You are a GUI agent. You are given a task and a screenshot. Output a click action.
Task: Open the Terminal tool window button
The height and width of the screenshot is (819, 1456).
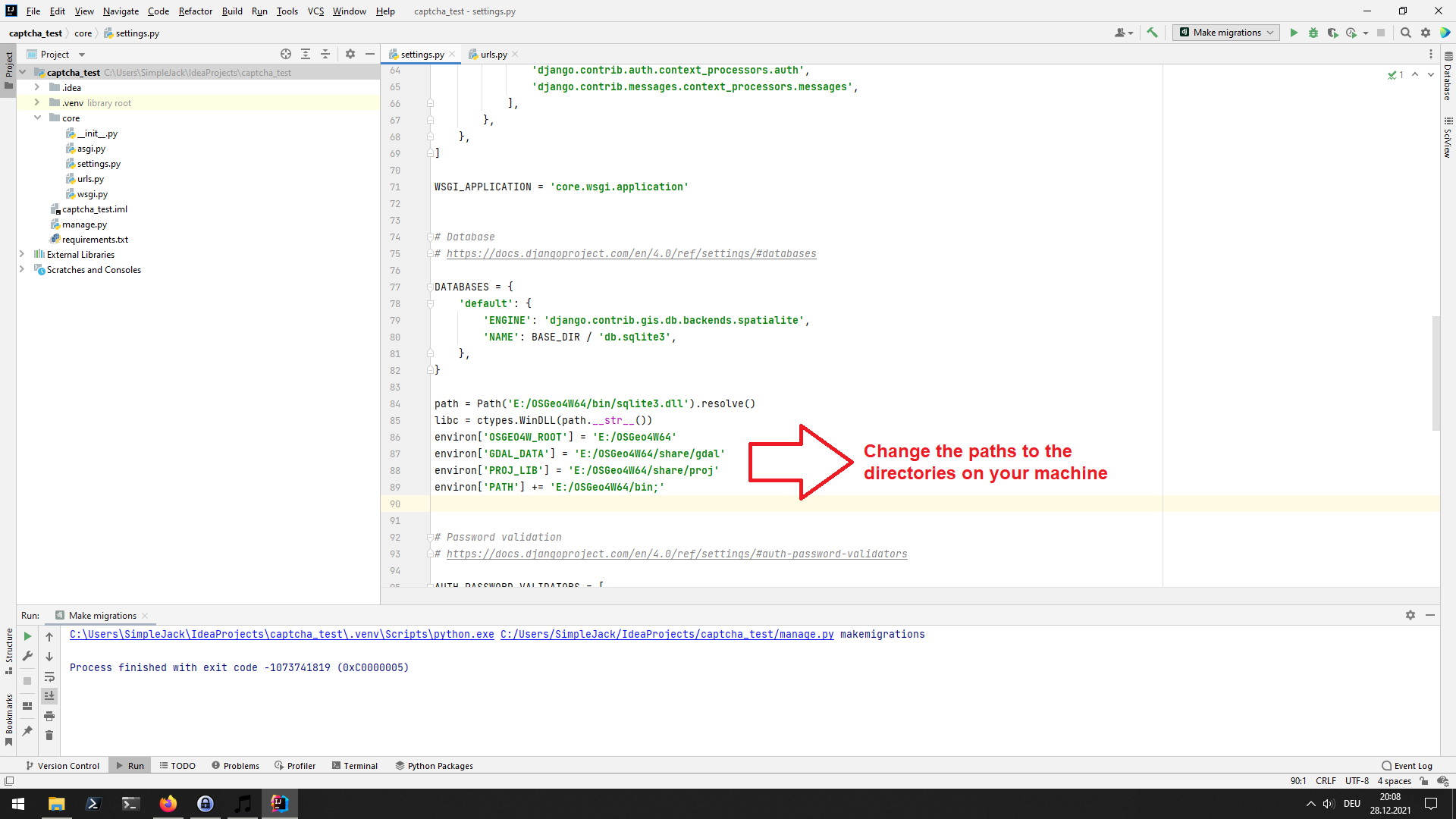[x=354, y=766]
